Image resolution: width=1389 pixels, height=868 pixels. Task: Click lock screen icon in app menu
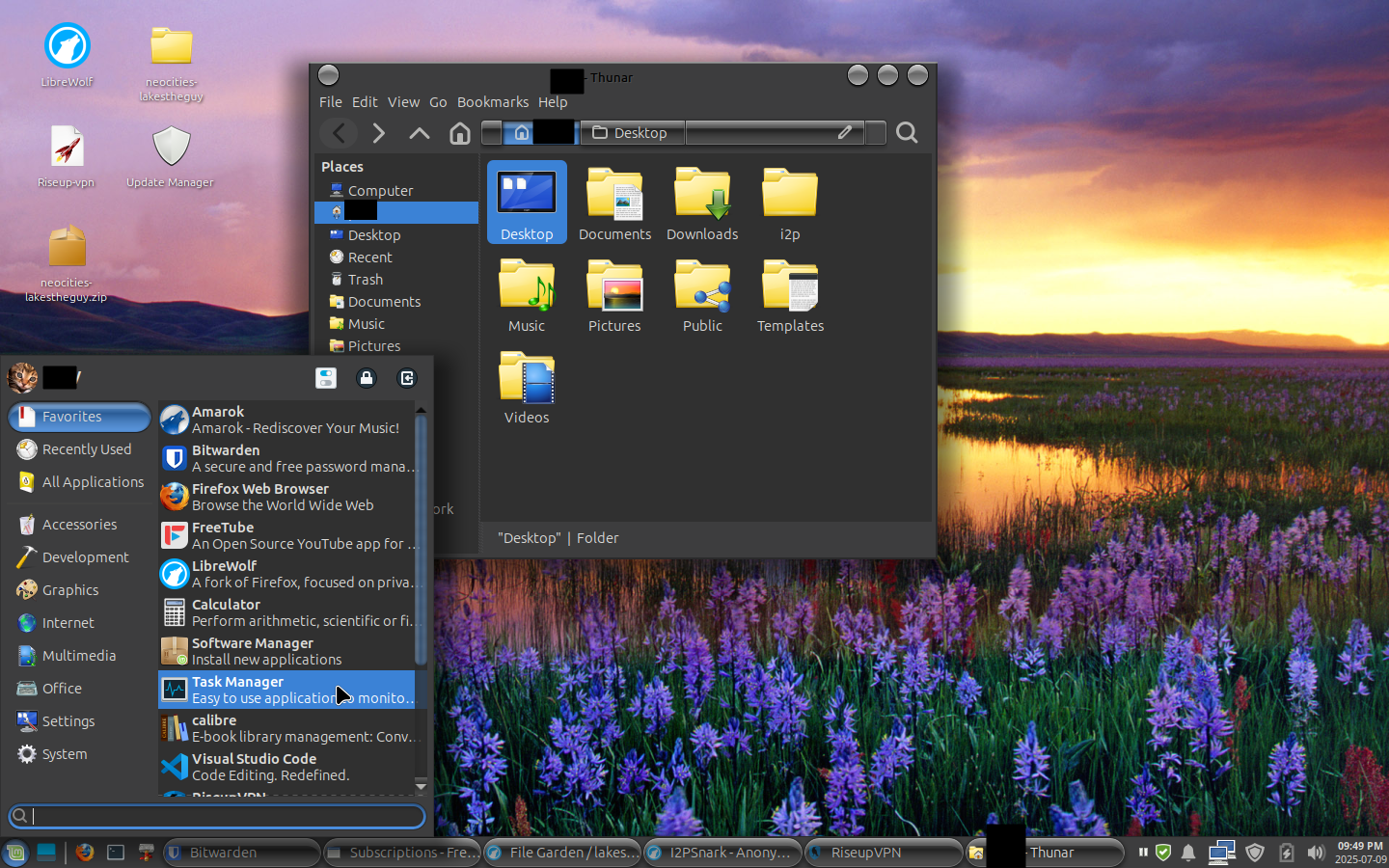click(x=367, y=378)
